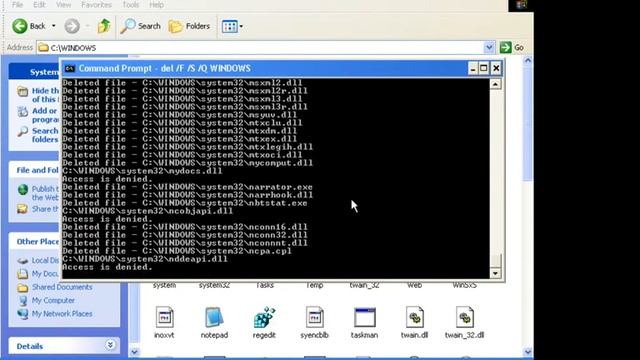Image resolution: width=640 pixels, height=360 pixels.
Task: Click Search for files or folders link
Action: click(45, 135)
